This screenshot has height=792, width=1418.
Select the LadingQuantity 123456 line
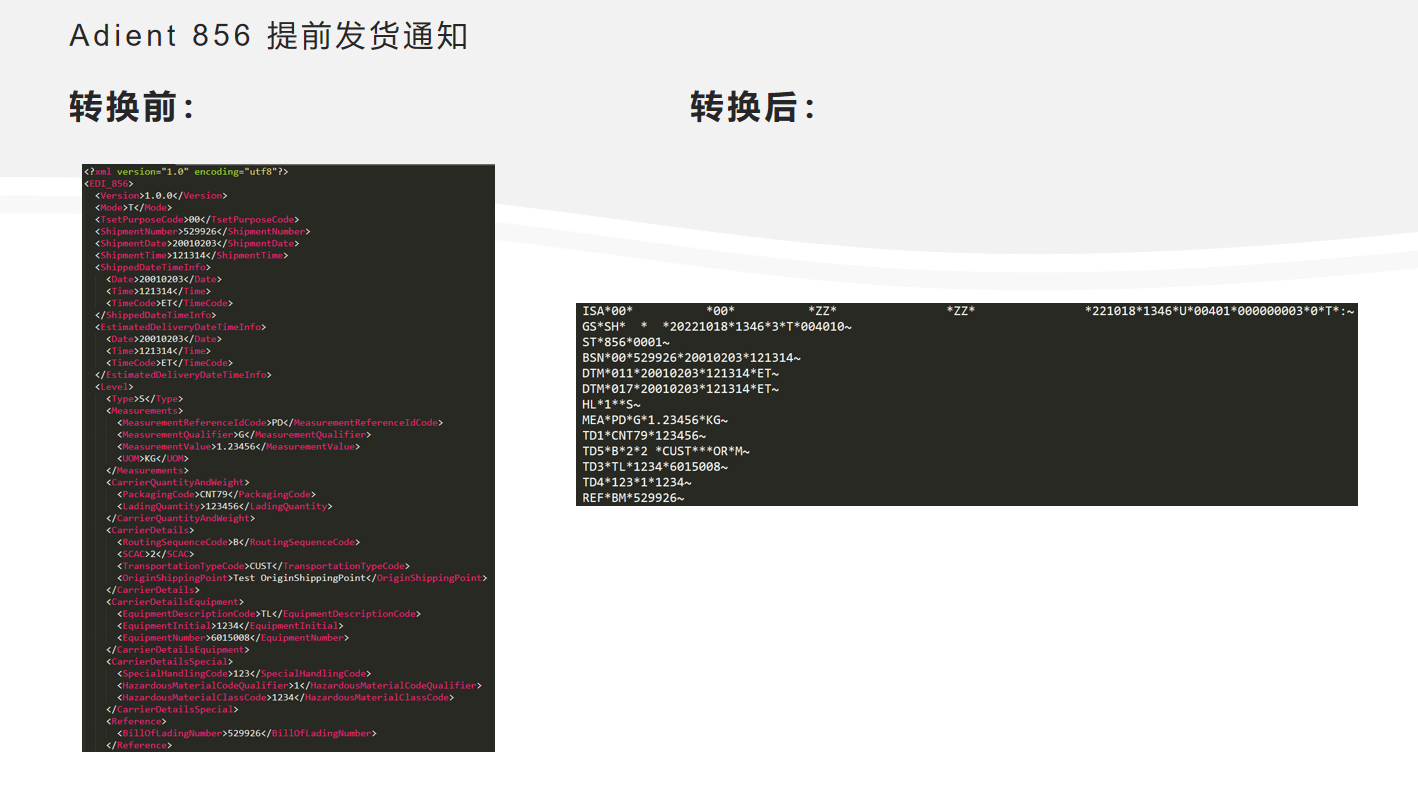[x=225, y=506]
